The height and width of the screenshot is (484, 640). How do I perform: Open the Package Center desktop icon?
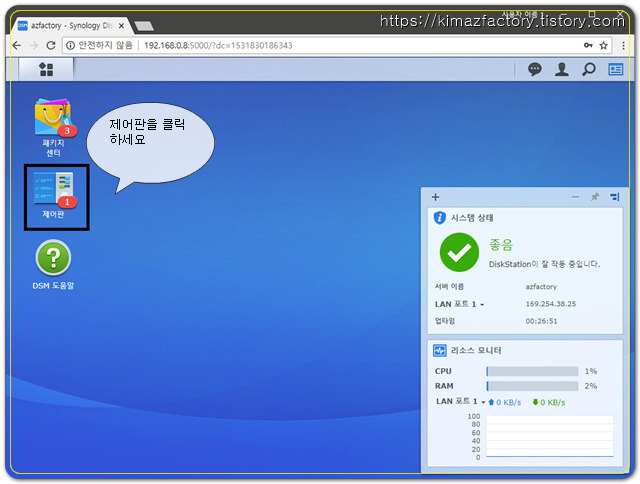[x=53, y=127]
